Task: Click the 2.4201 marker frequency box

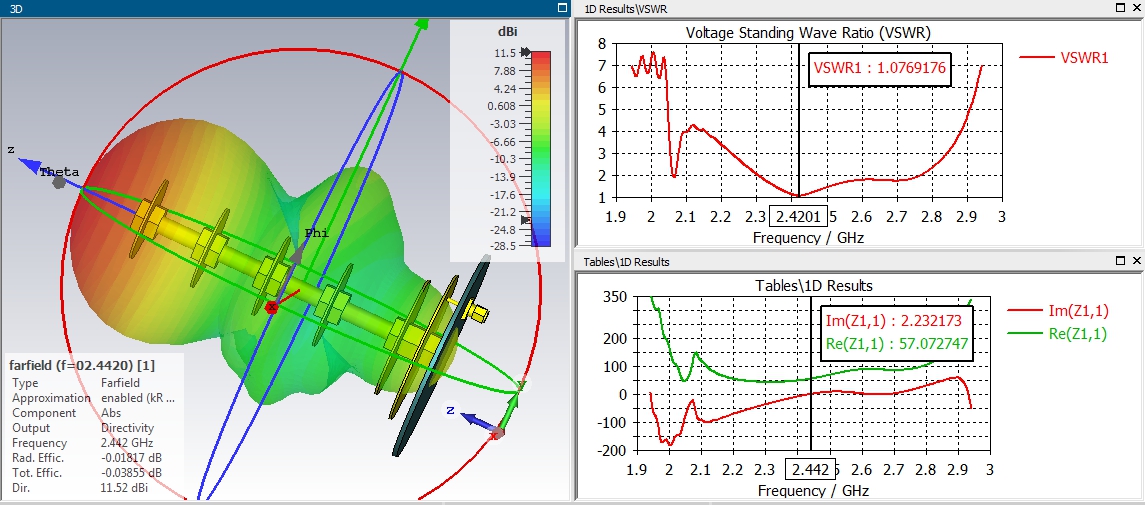Action: click(x=798, y=217)
